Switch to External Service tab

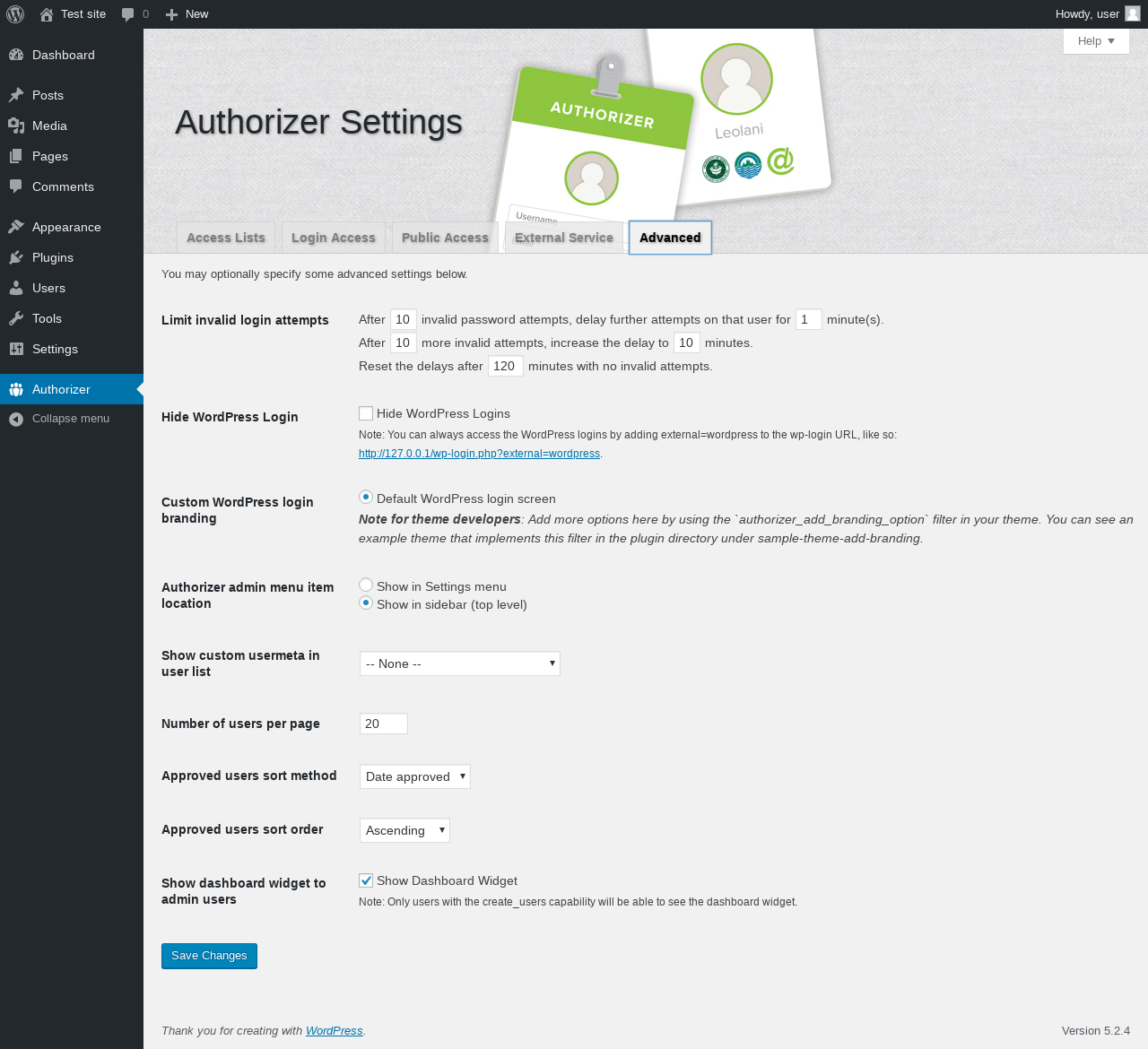pos(564,238)
